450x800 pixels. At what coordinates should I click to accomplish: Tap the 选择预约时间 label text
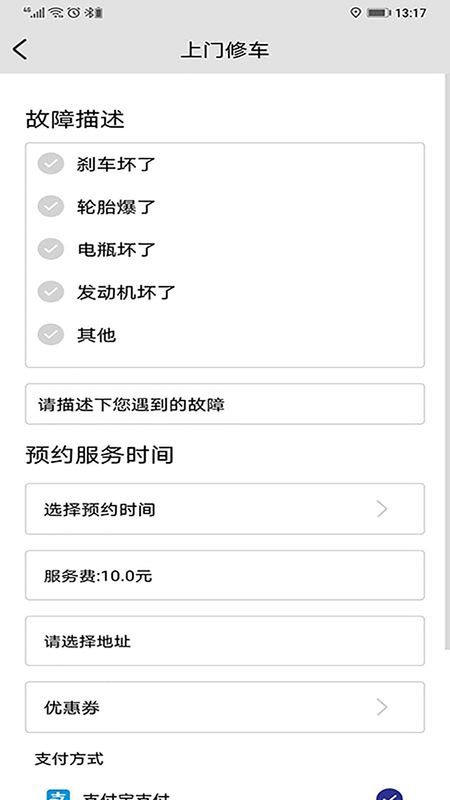(x=99, y=509)
